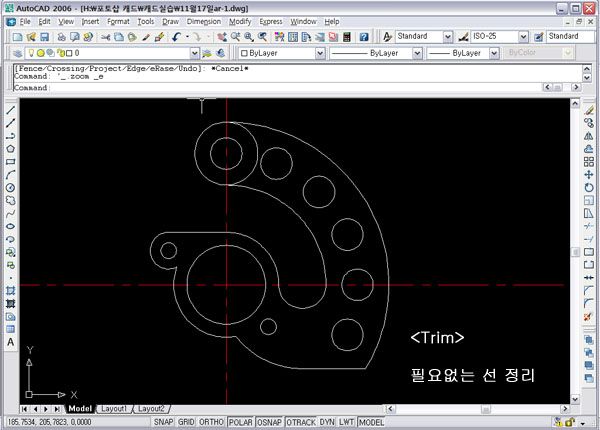
Task: Click the Zoom Realtime magnifier icon
Action: point(235,37)
